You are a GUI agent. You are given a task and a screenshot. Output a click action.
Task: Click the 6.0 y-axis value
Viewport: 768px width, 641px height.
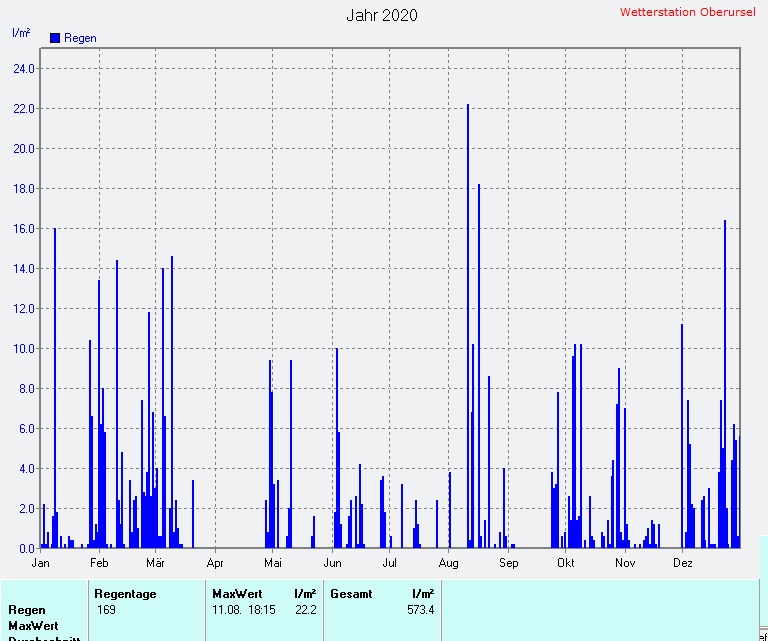pos(26,429)
